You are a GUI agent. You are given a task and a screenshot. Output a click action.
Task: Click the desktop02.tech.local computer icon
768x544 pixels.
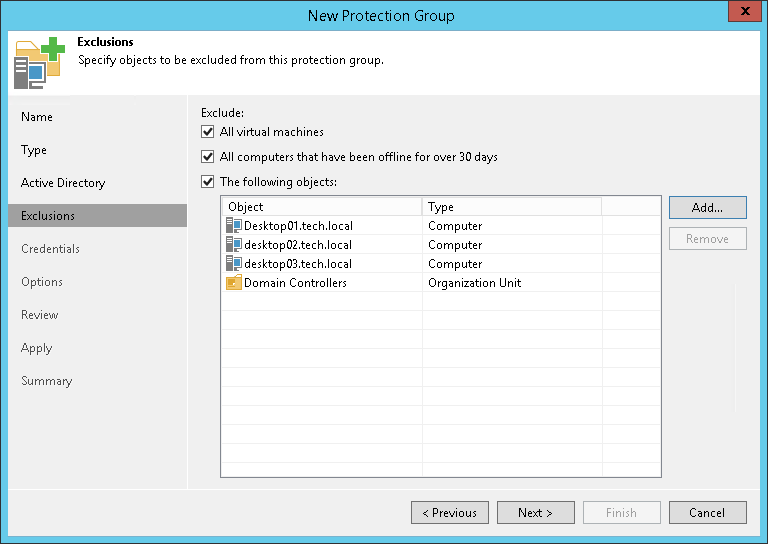[x=234, y=245]
